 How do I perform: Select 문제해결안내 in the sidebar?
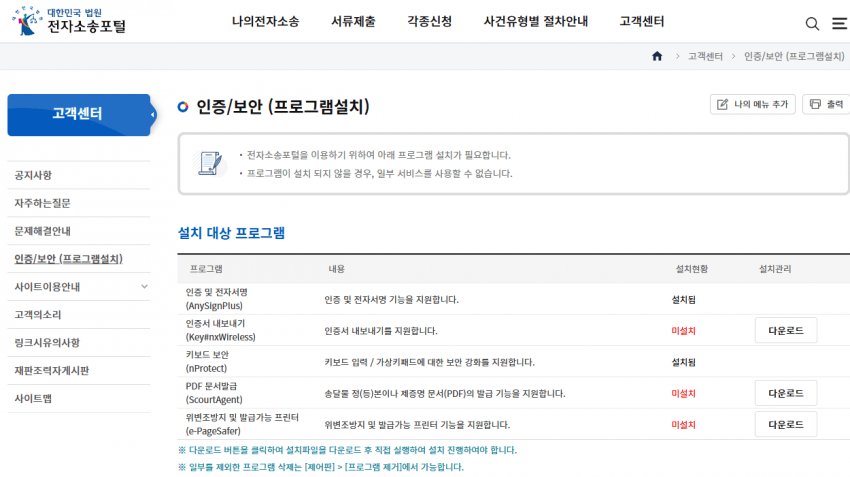(42, 231)
